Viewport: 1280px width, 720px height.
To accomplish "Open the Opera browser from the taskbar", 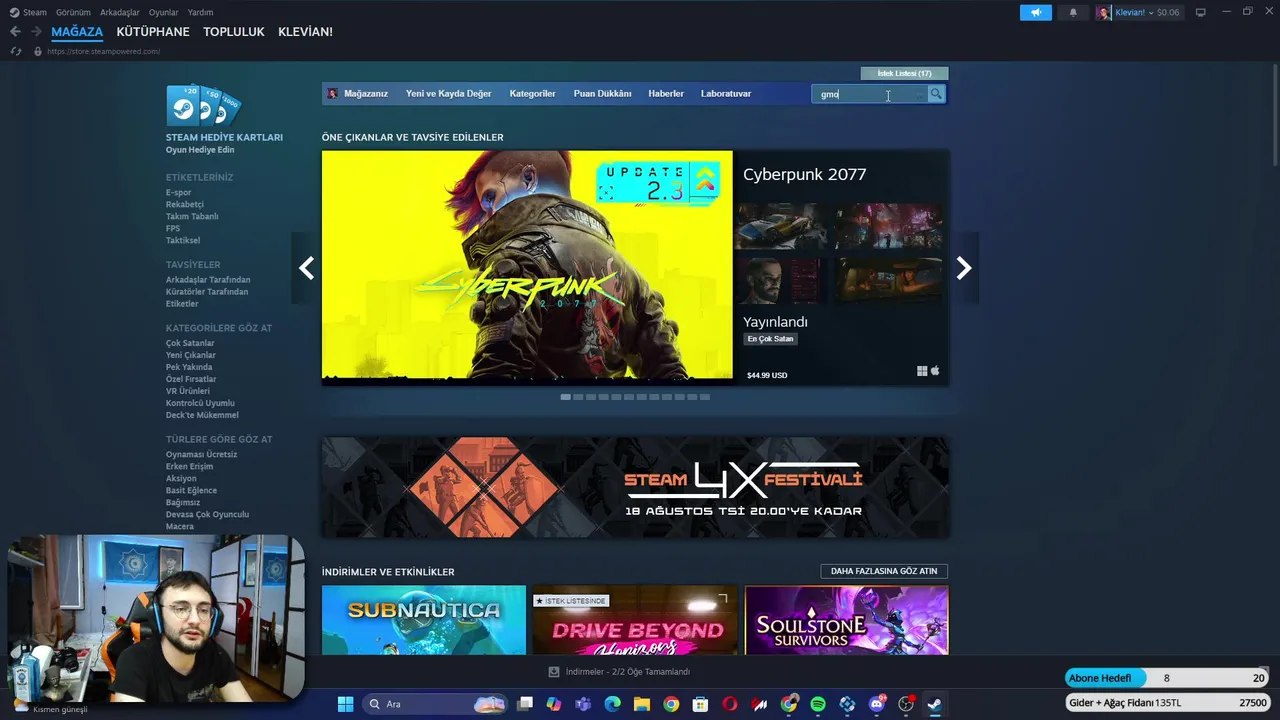I will click(730, 704).
